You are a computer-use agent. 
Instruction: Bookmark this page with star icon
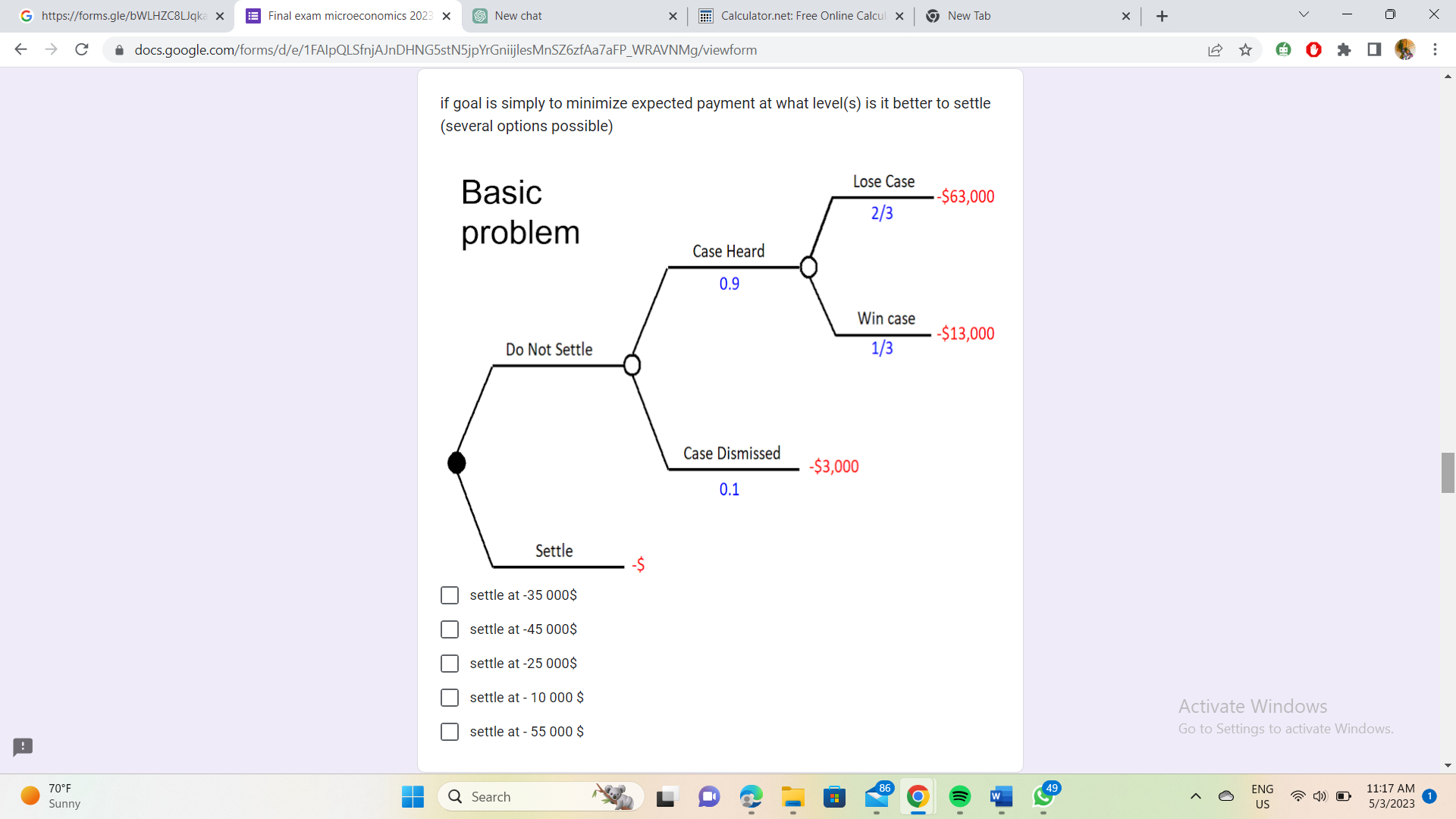coord(1245,50)
